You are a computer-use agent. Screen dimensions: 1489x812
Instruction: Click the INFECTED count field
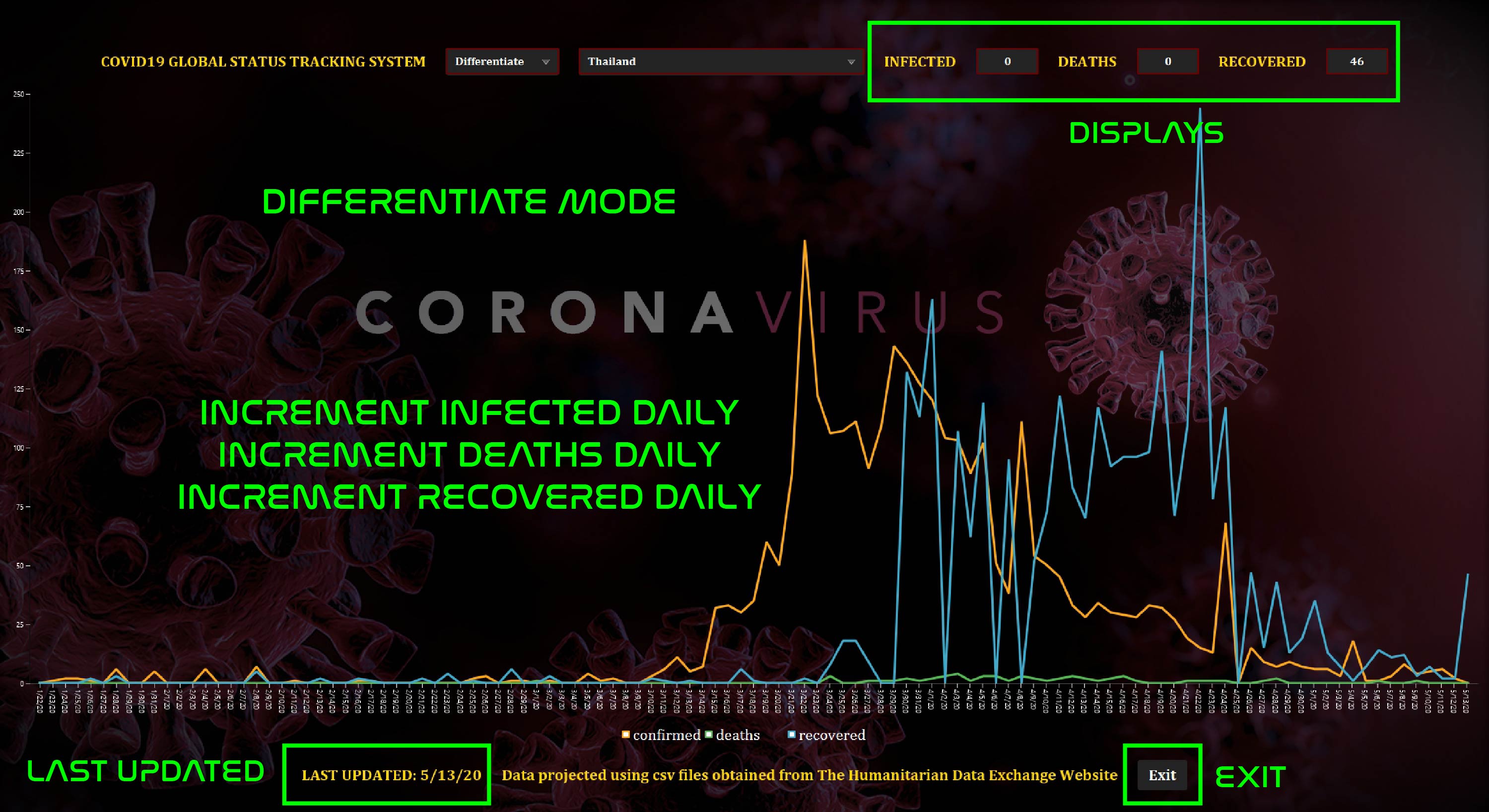[1007, 61]
